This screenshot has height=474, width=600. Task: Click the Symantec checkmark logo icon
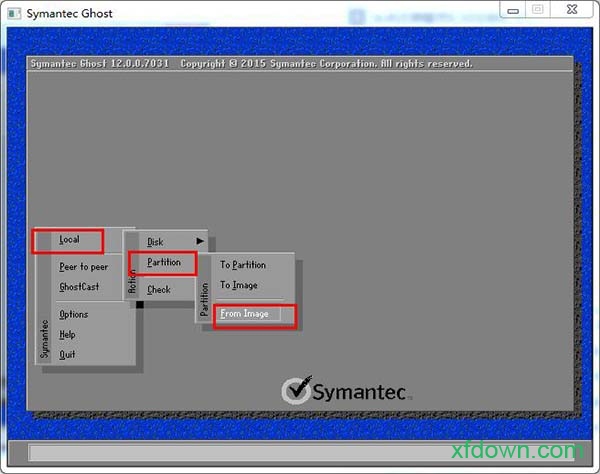296,390
